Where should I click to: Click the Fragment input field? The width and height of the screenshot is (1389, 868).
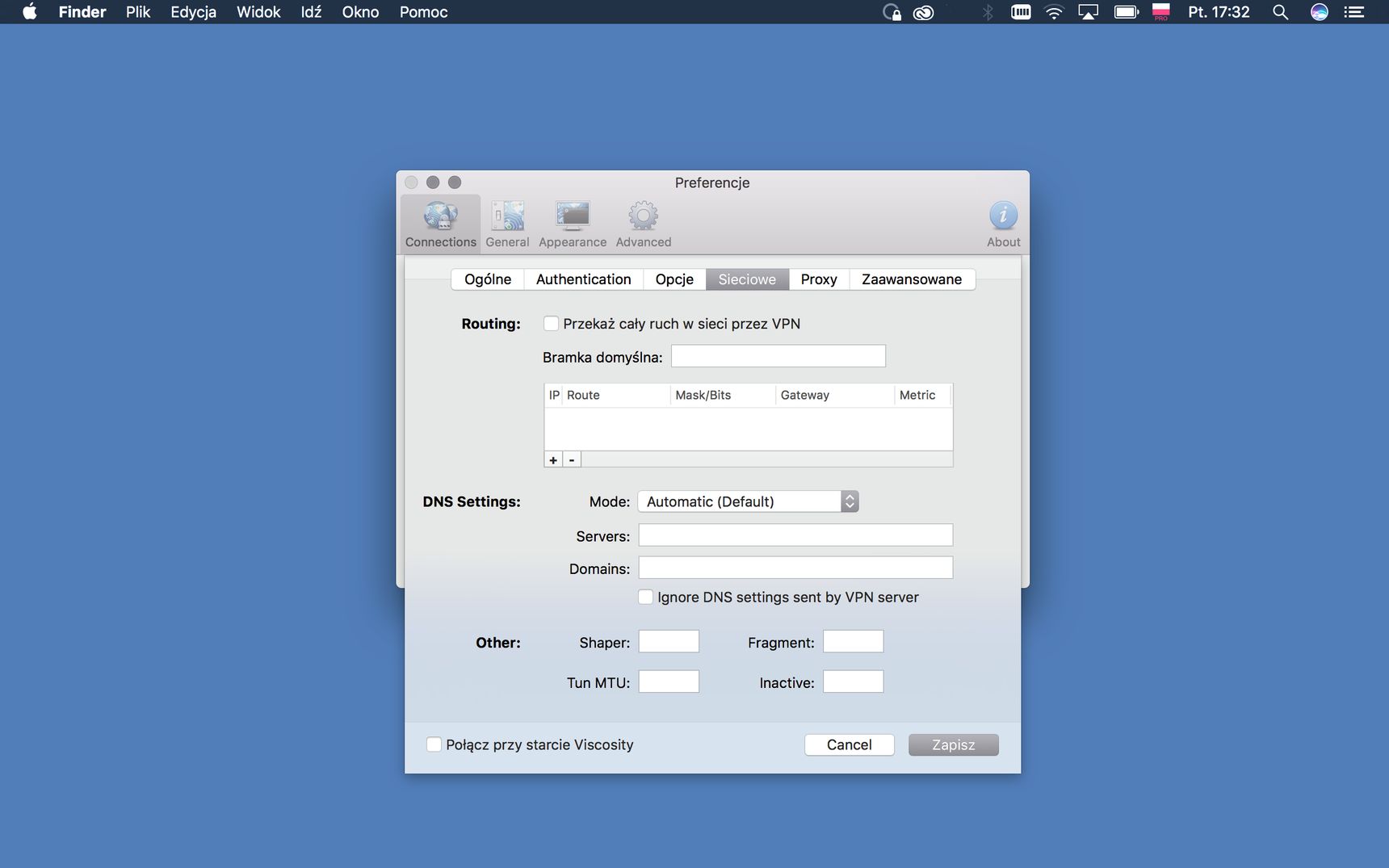pos(853,642)
